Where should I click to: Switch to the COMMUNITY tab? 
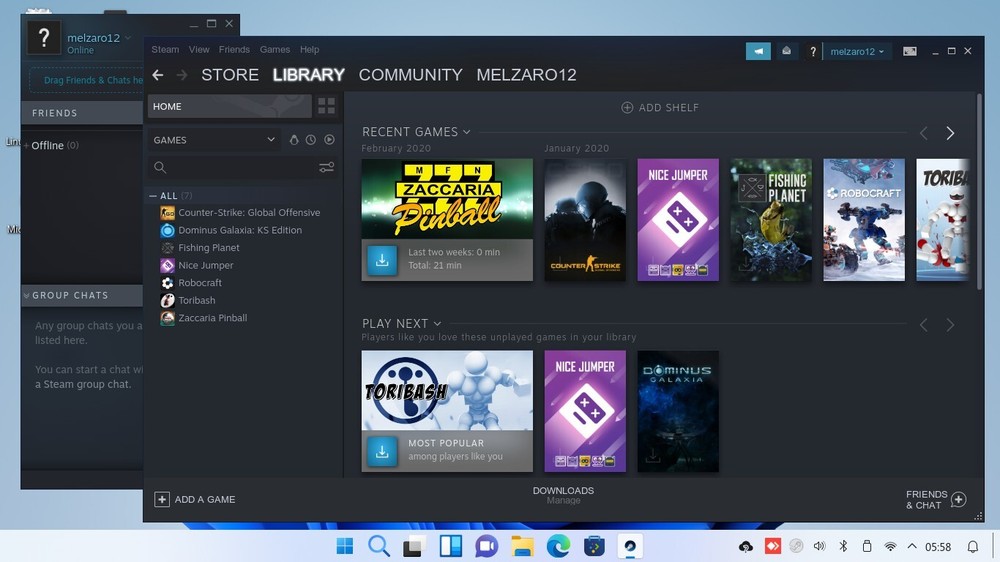(410, 75)
